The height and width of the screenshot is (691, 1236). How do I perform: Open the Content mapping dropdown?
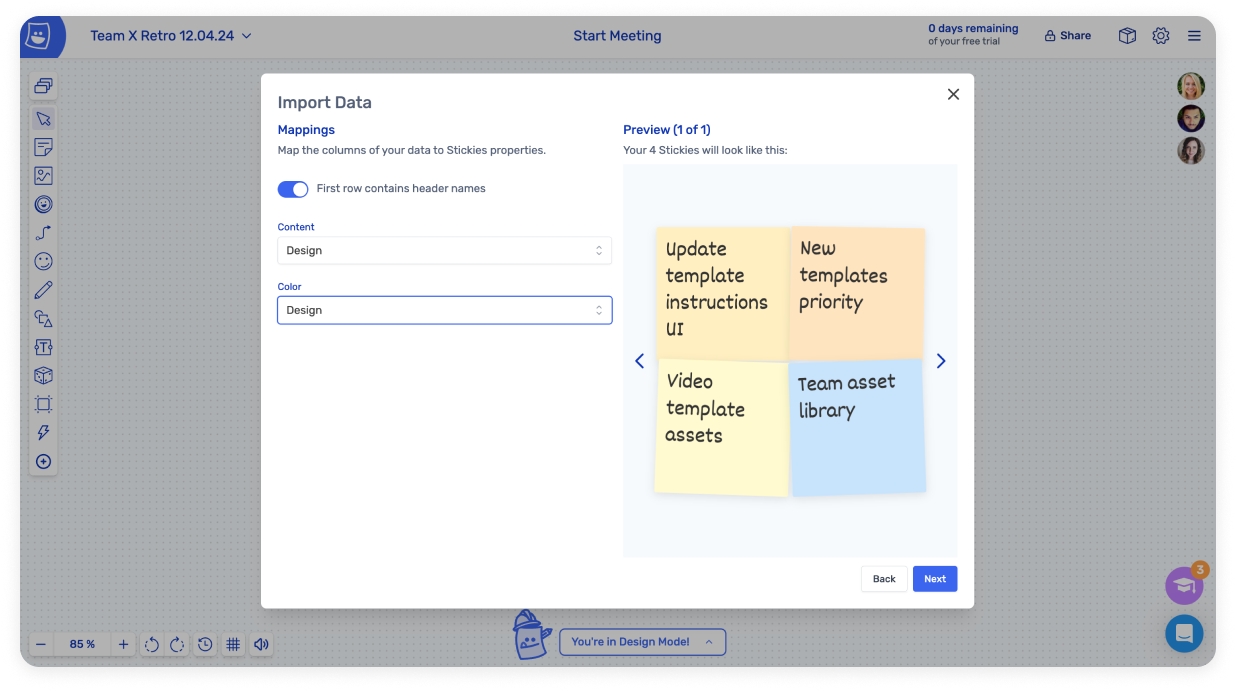[x=444, y=251]
